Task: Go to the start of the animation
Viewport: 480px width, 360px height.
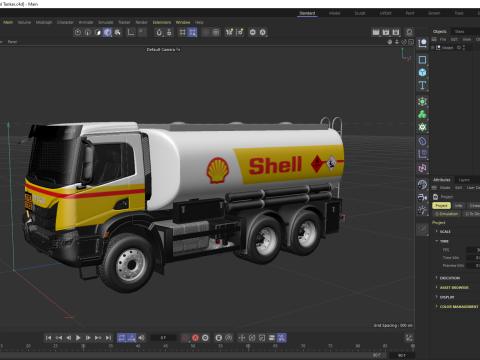Action: pos(48,338)
